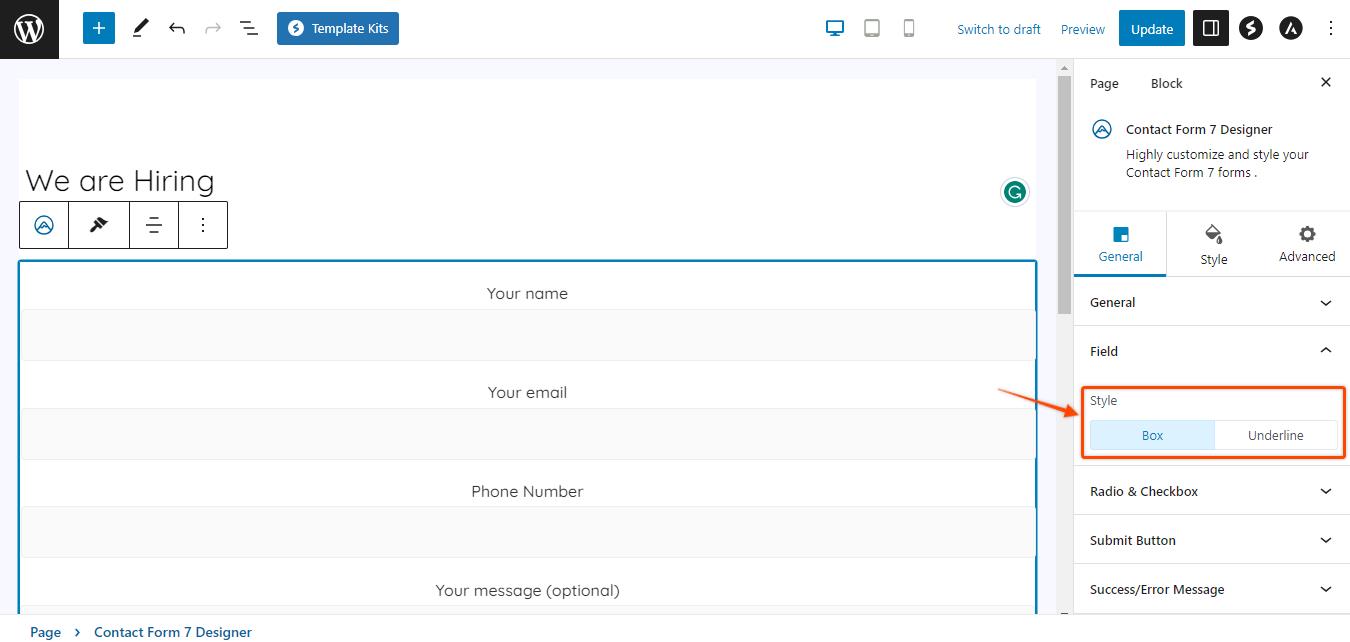The image size is (1350, 642).
Task: Expand the General settings section
Action: coord(1211,302)
